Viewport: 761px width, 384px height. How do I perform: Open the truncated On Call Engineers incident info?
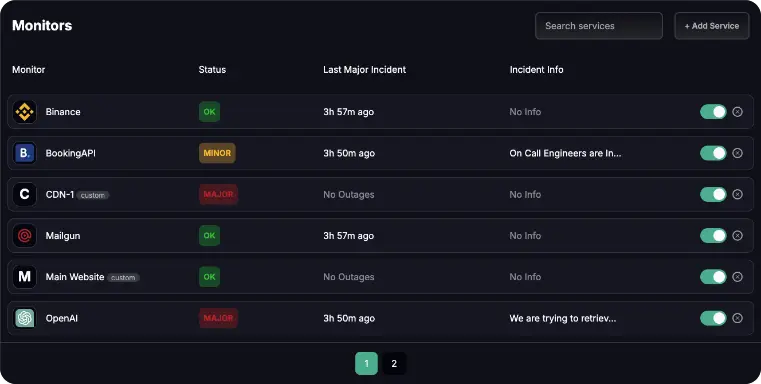click(565, 153)
